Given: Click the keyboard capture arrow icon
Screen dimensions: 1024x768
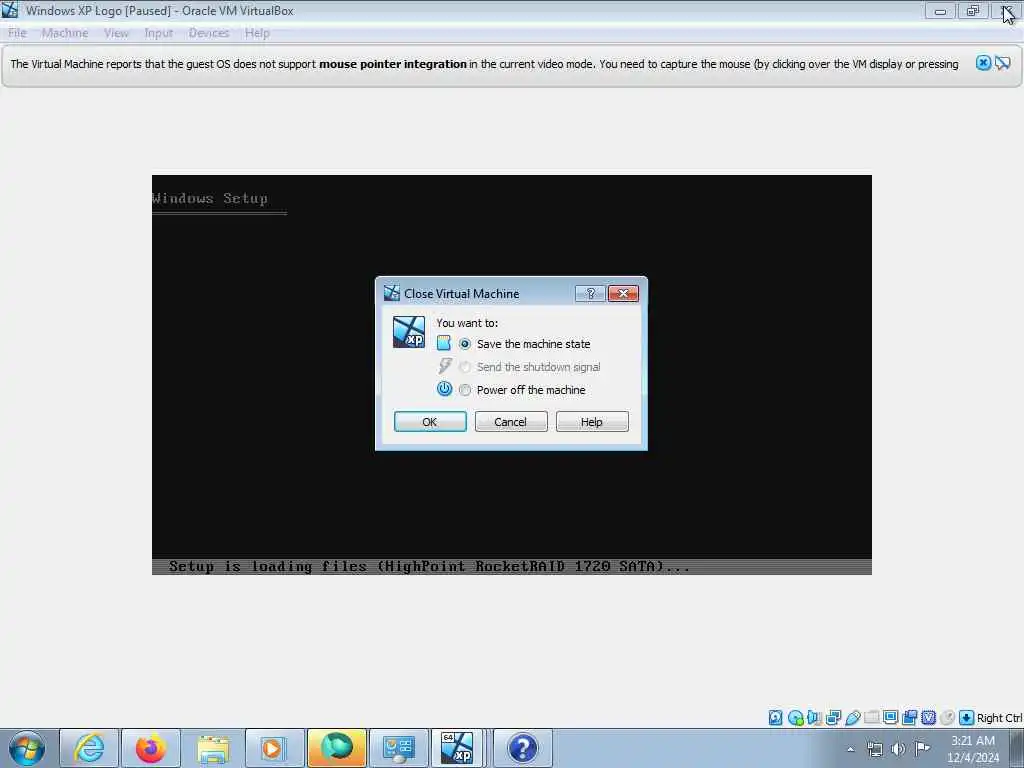Looking at the screenshot, I should click(966, 718).
